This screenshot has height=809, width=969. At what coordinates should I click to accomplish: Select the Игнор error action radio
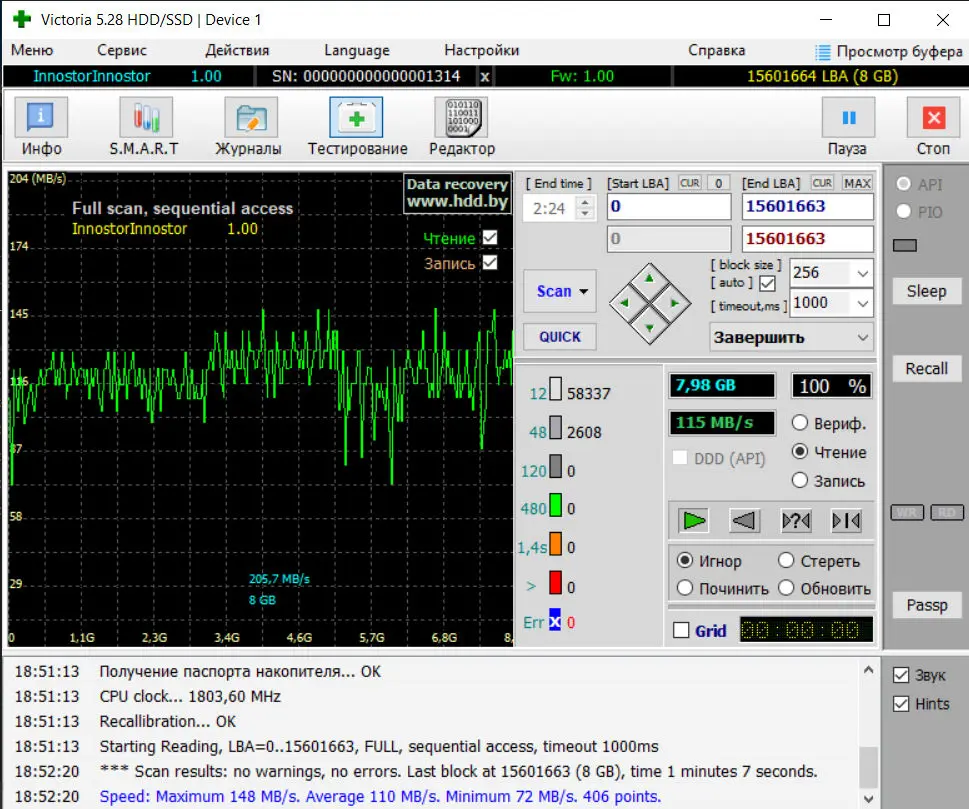[685, 561]
